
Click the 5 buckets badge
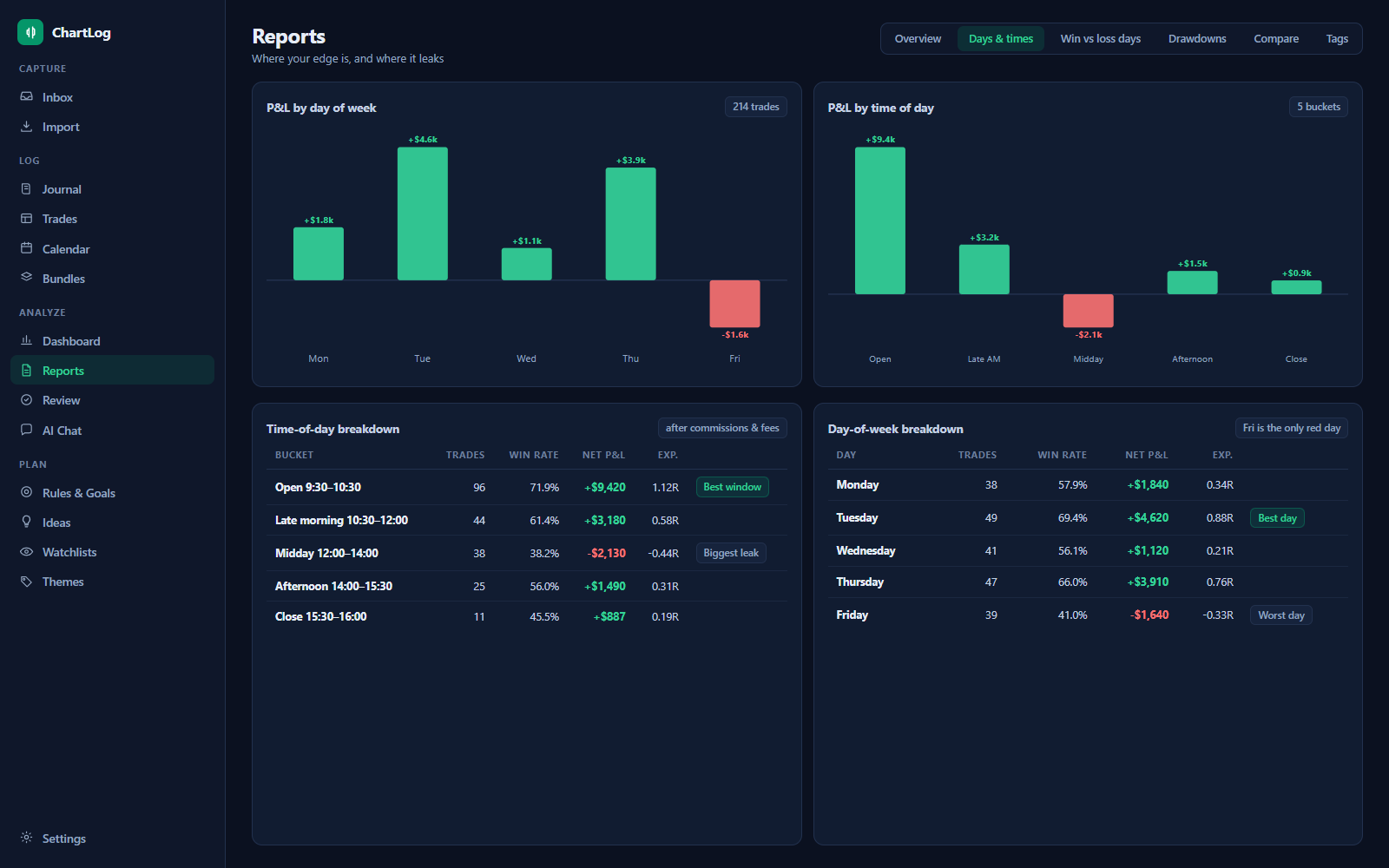click(x=1319, y=107)
